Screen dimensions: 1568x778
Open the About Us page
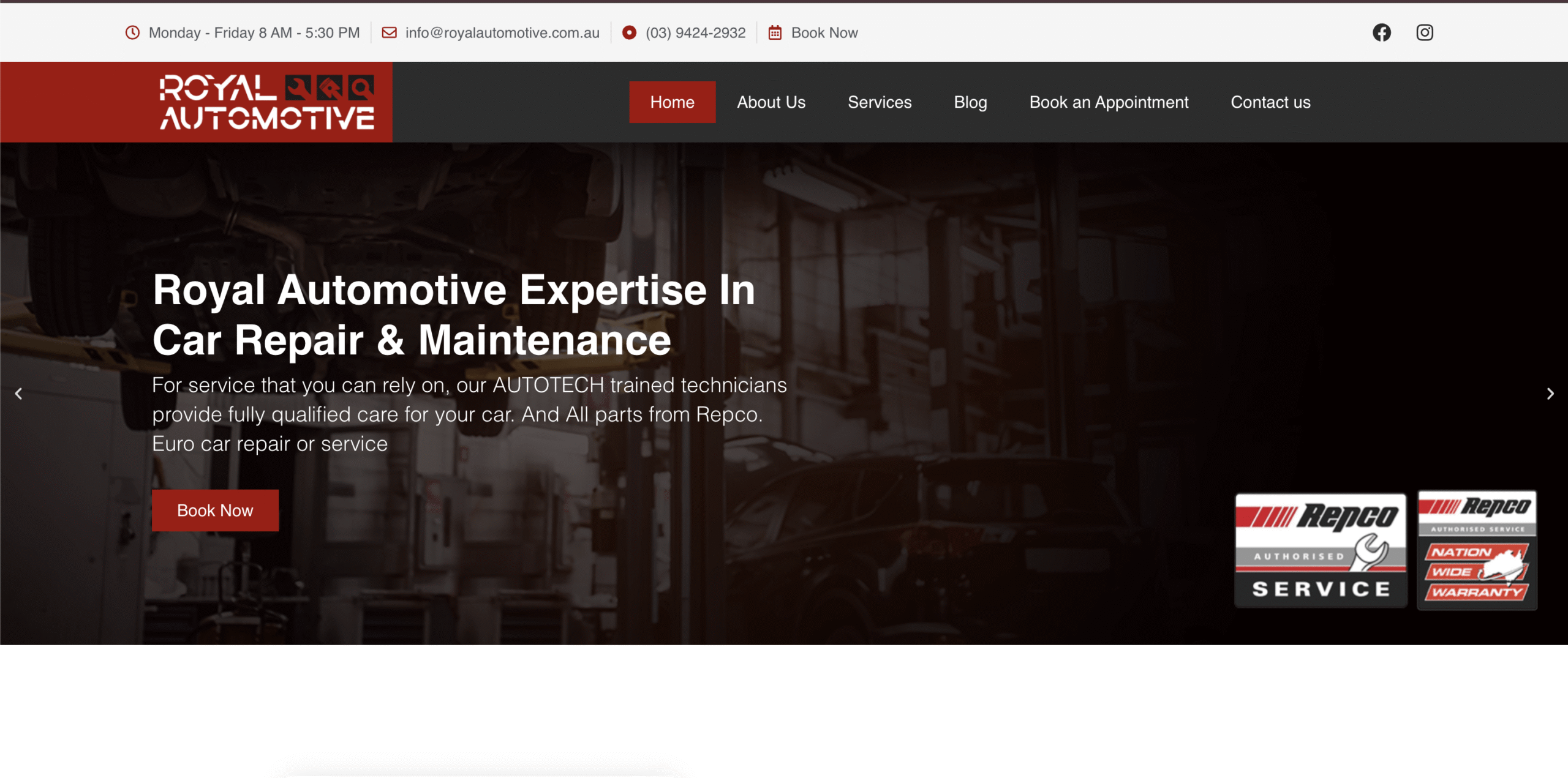(x=771, y=102)
